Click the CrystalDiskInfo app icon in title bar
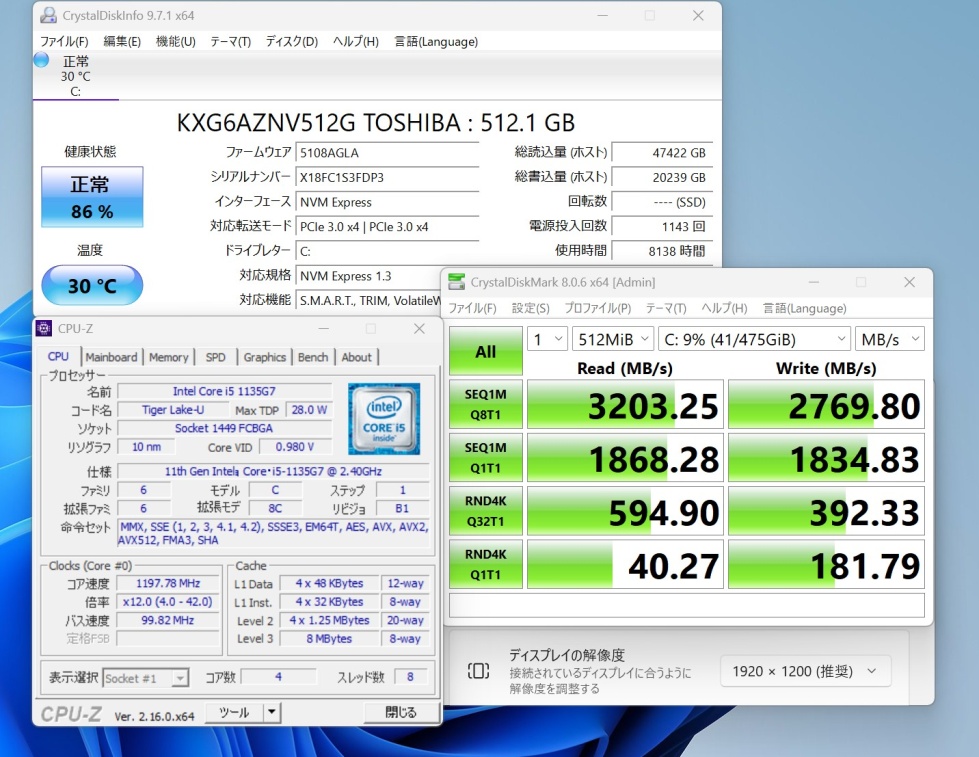The width and height of the screenshot is (979, 757). (48, 16)
